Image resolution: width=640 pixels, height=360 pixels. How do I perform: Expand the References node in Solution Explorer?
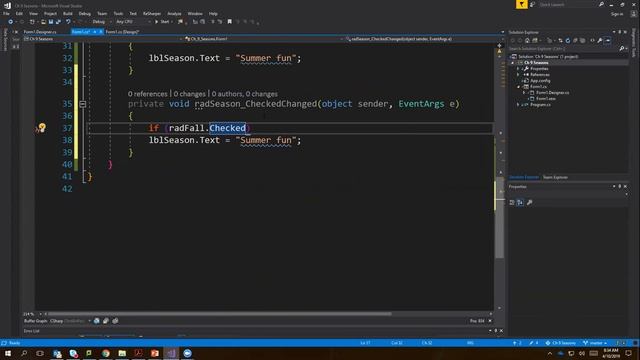[518, 75]
